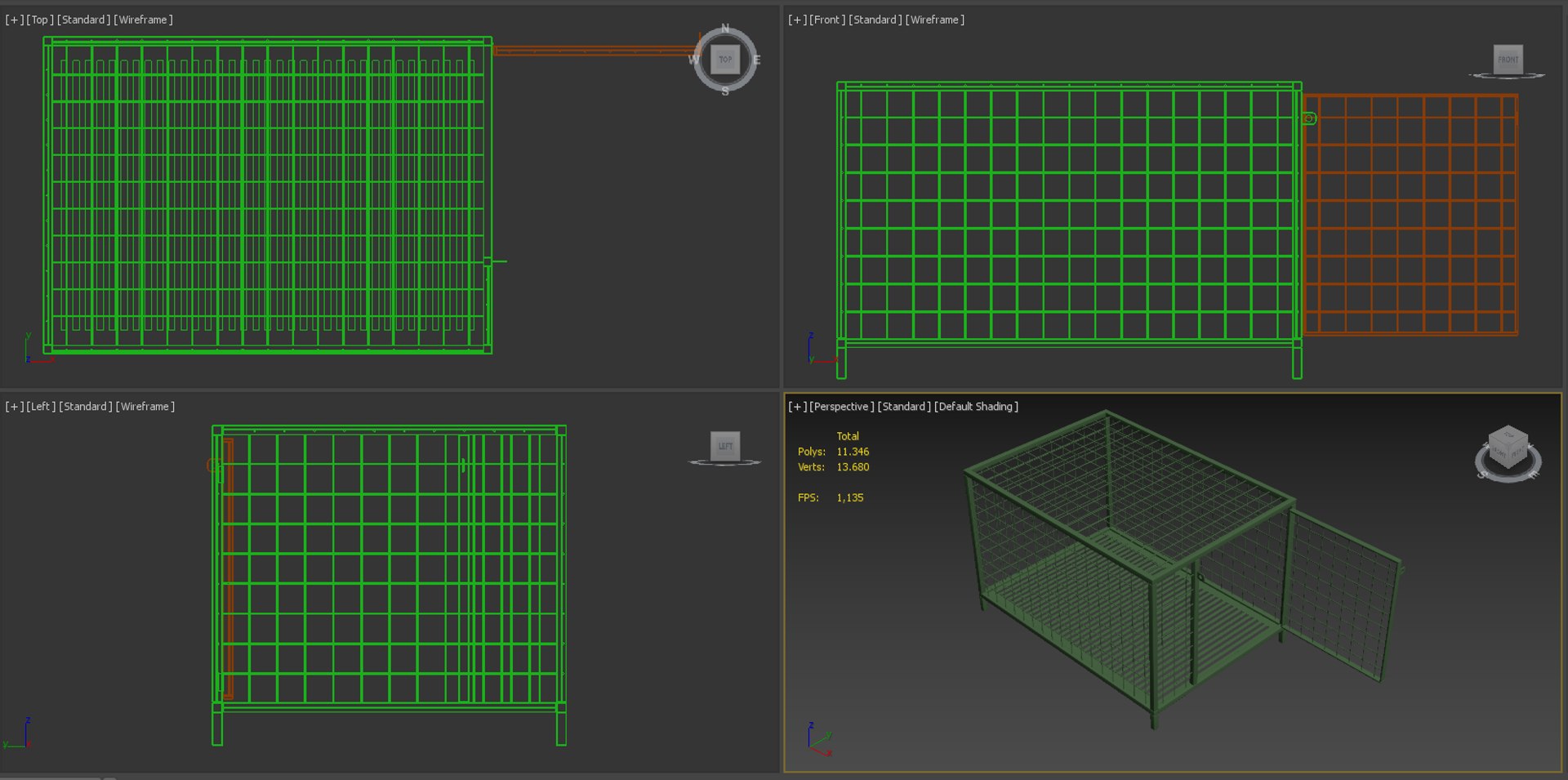
Task: Open the [+] menu in Front viewport
Action: [x=798, y=20]
